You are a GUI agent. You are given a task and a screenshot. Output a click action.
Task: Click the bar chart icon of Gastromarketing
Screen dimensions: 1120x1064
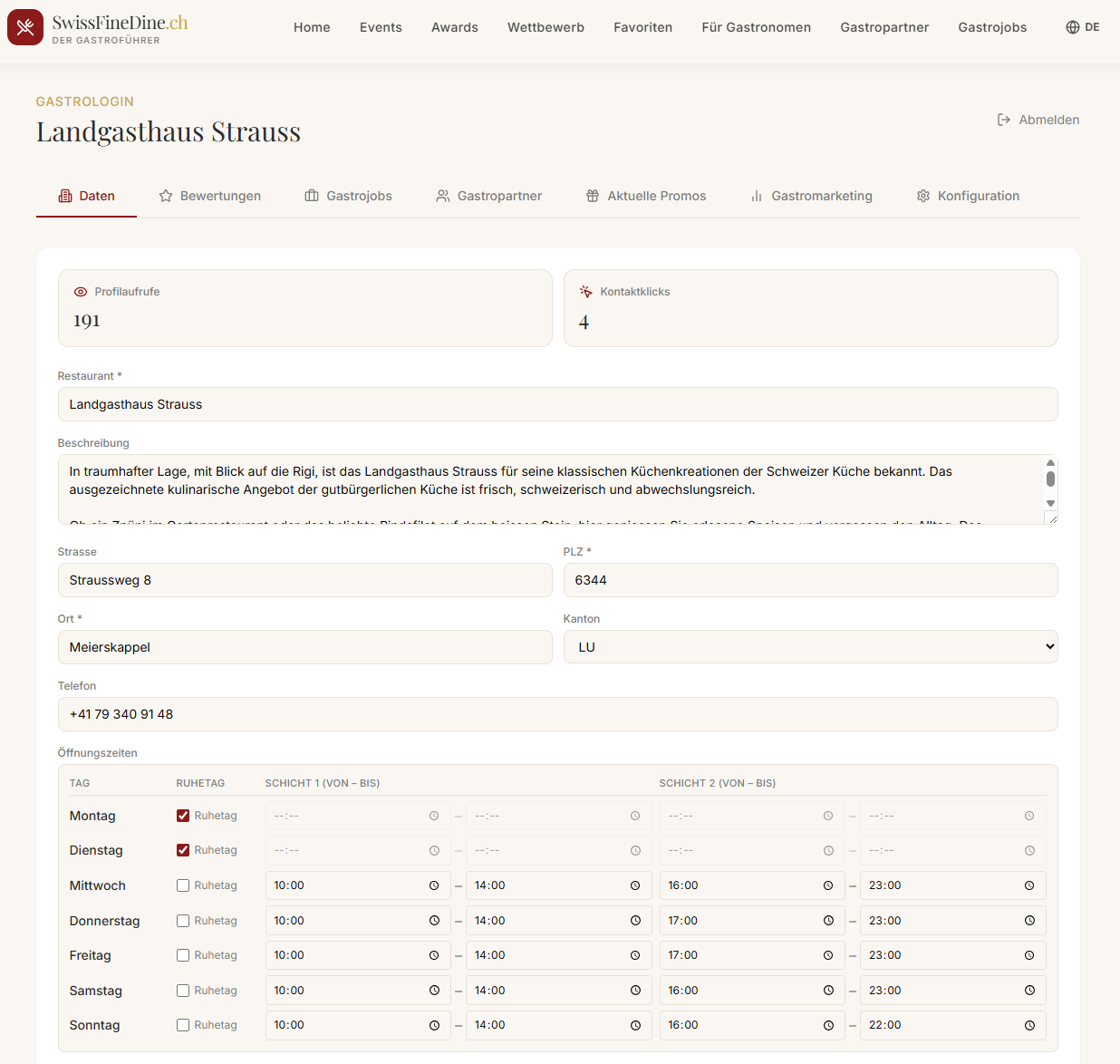757,196
